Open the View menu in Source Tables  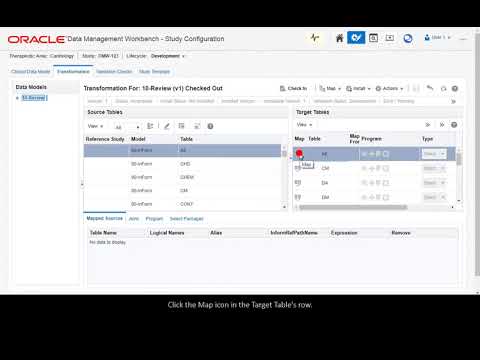(x=95, y=126)
